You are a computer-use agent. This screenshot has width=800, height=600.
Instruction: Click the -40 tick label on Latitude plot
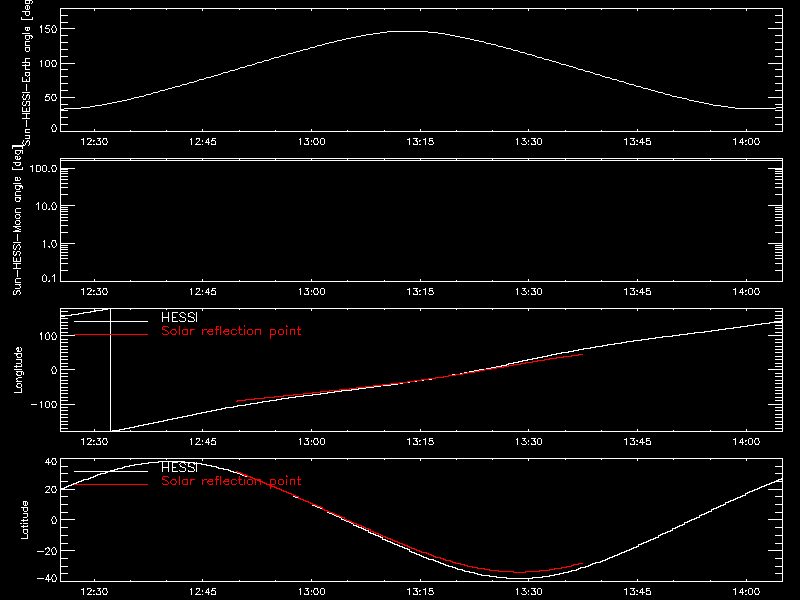(x=47, y=578)
